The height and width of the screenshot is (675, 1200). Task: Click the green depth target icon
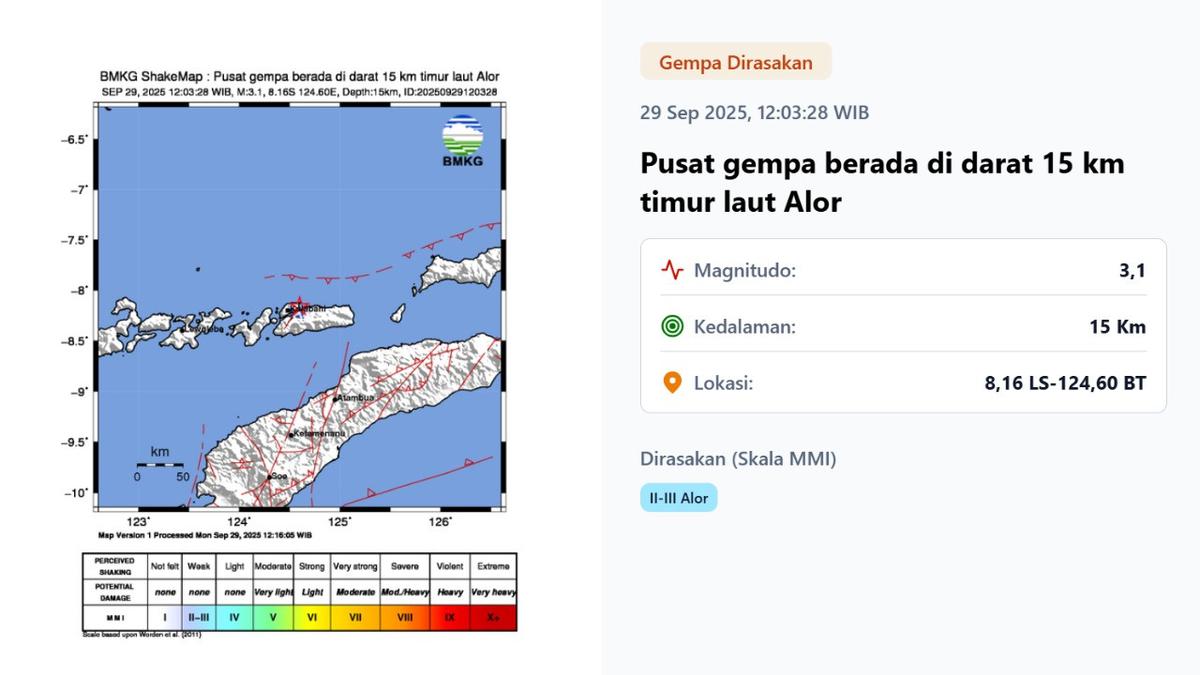672,326
